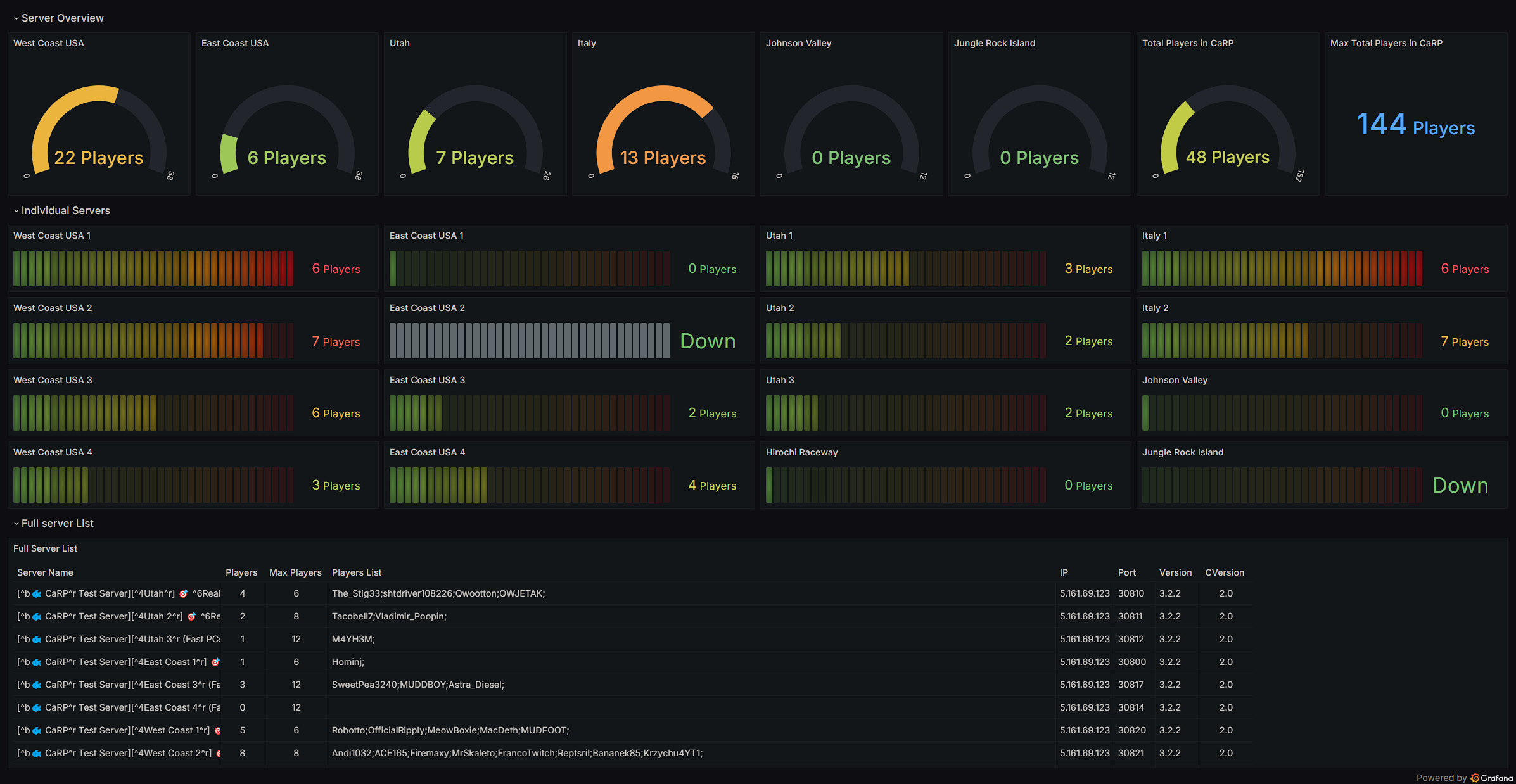Click fish icon in Utah 3 server row

[37, 640]
